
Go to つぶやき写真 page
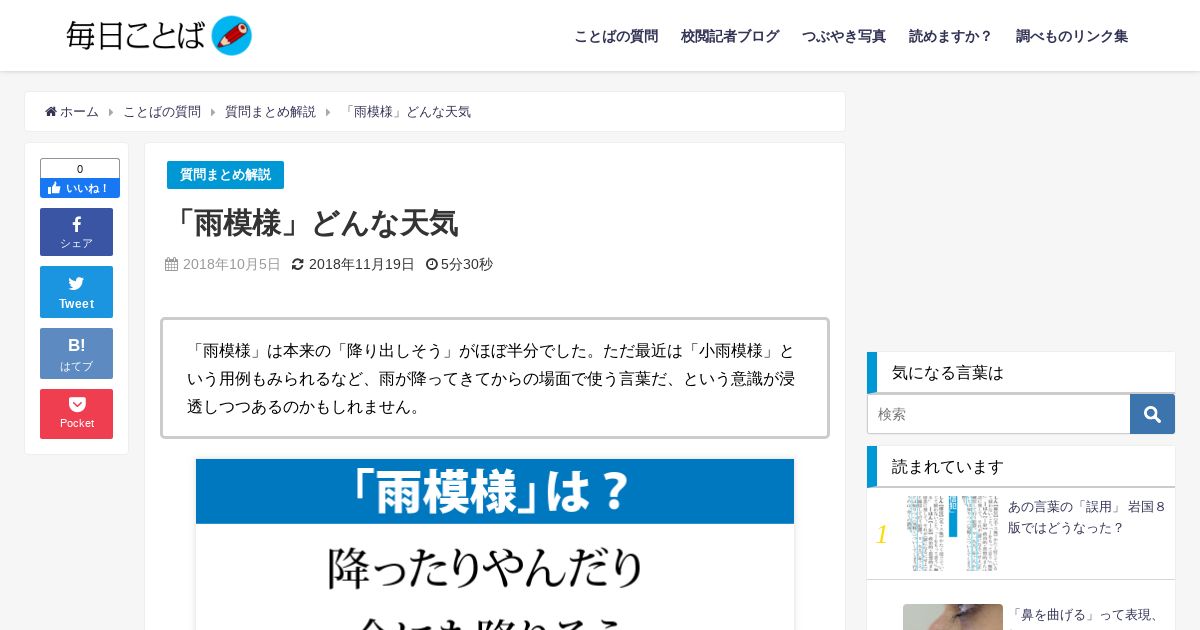[x=844, y=36]
